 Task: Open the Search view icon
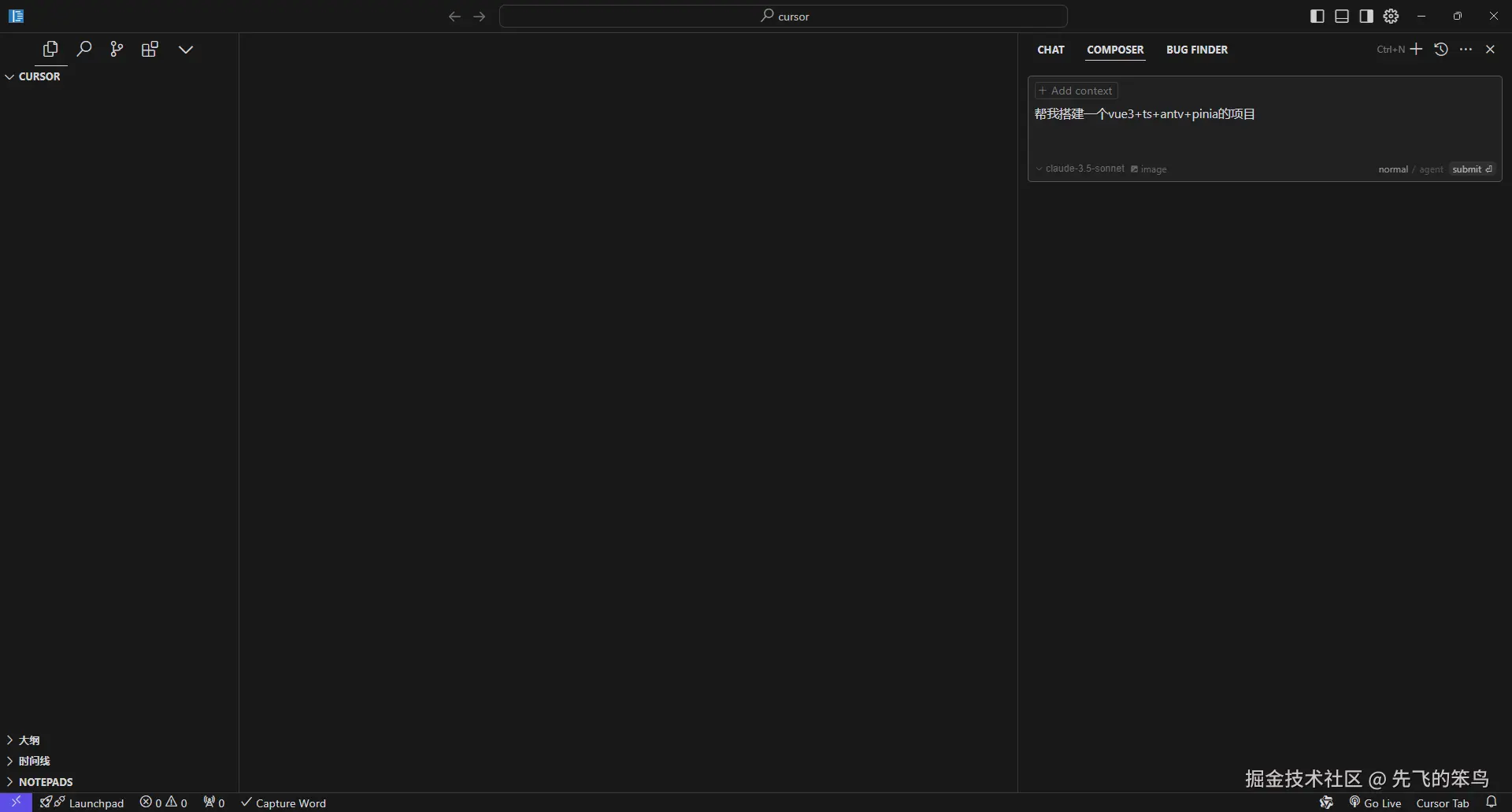coord(83,49)
